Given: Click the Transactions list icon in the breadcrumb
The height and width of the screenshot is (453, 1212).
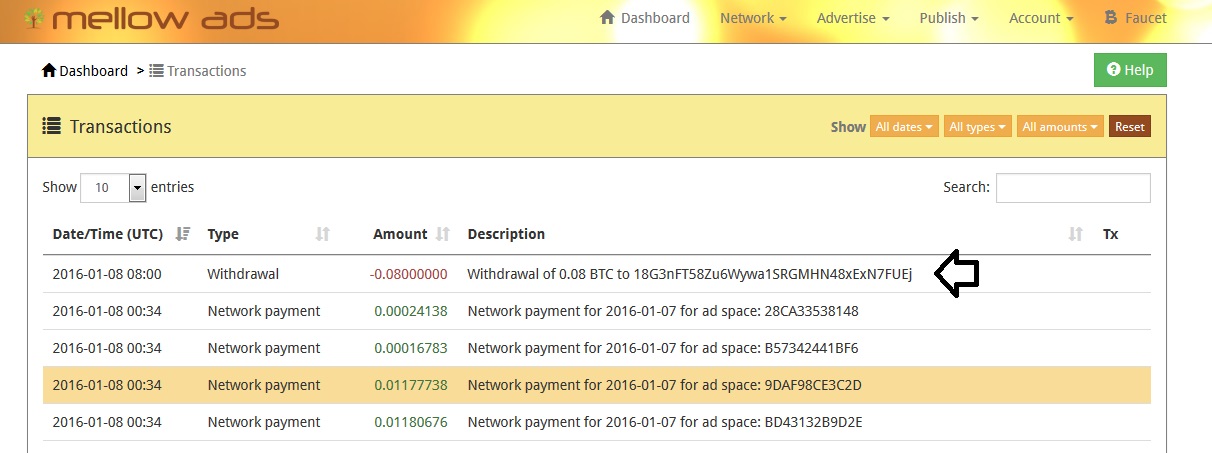Looking at the screenshot, I should click(156, 71).
